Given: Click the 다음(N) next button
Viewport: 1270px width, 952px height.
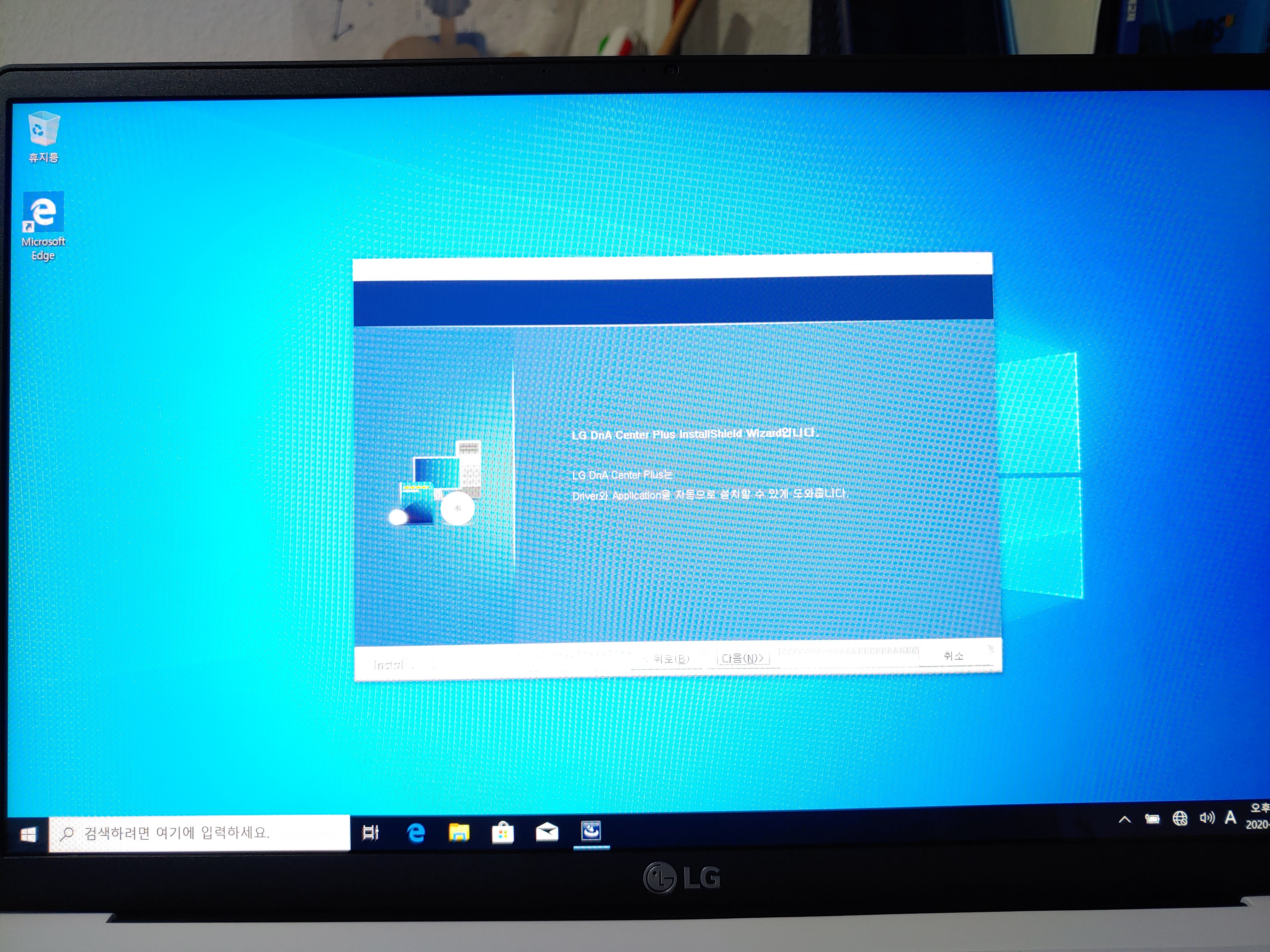Looking at the screenshot, I should (743, 658).
